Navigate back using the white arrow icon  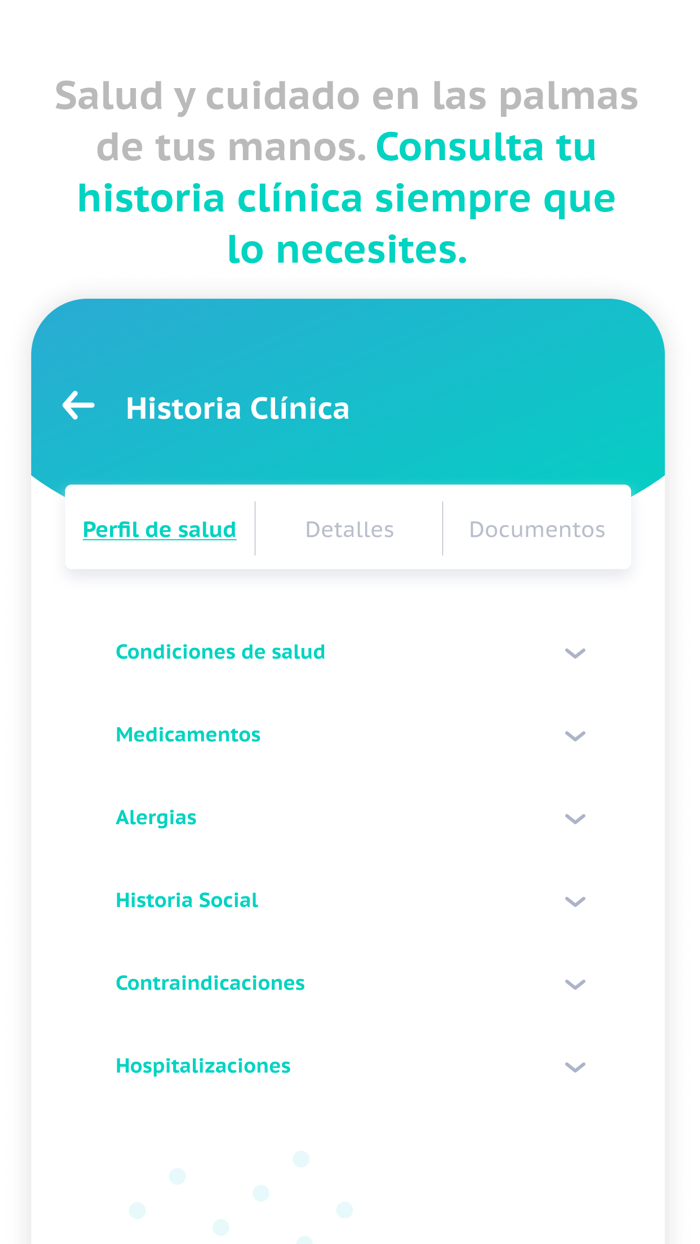point(78,405)
